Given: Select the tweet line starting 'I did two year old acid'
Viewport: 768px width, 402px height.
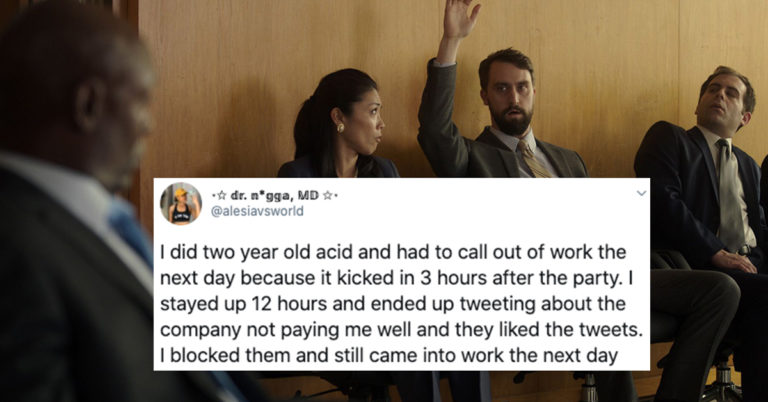Looking at the screenshot, I should [x=393, y=252].
